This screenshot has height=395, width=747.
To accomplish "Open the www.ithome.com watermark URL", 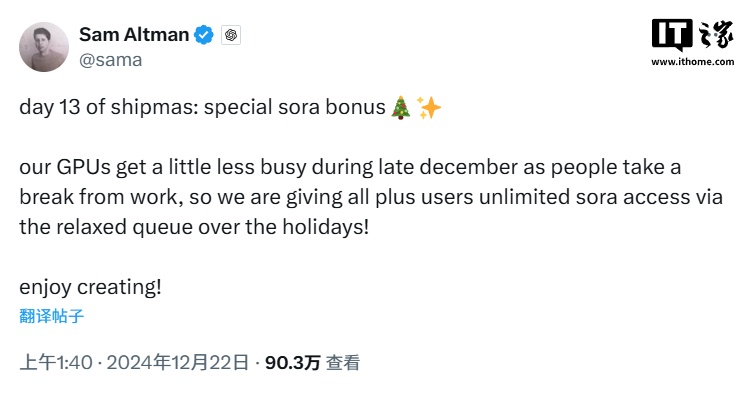I will [x=693, y=61].
